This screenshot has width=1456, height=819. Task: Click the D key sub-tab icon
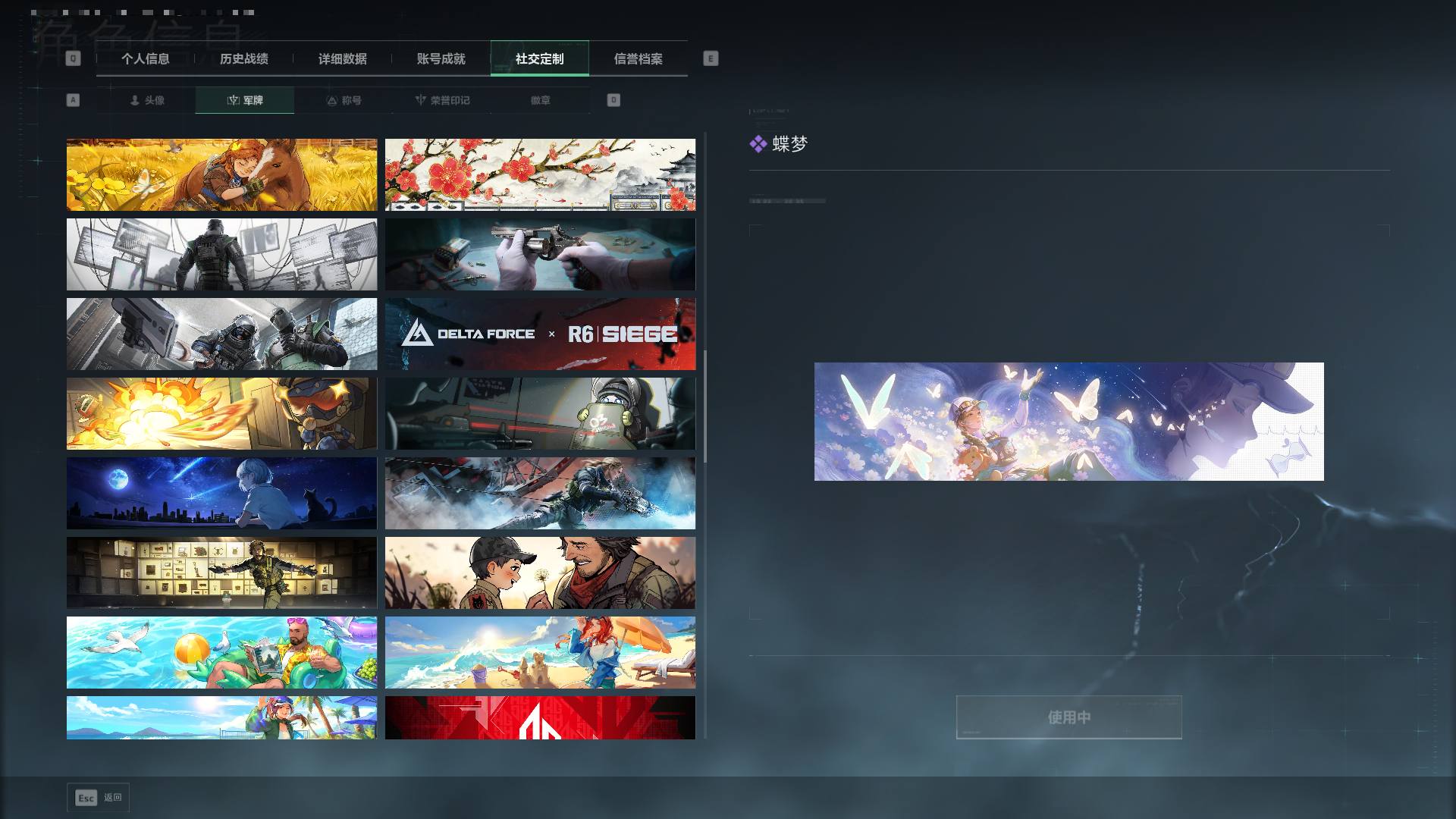[613, 100]
